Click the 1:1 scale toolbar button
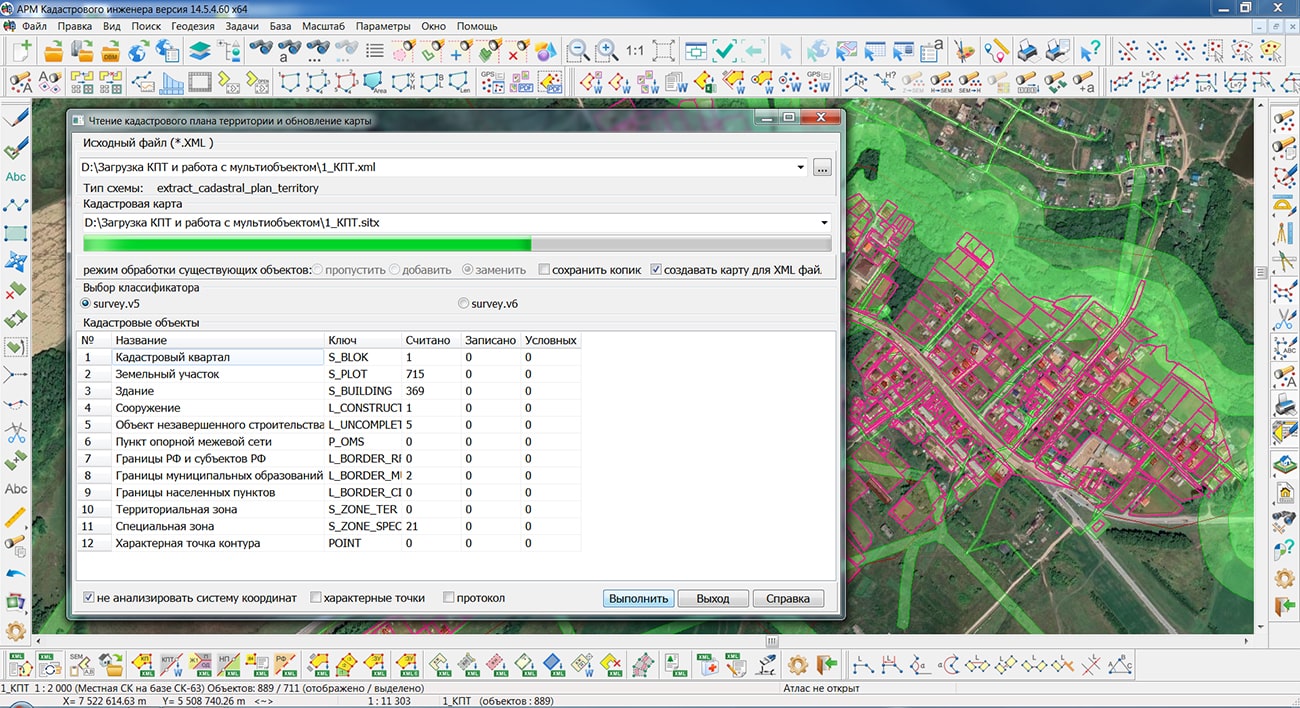 pos(635,50)
